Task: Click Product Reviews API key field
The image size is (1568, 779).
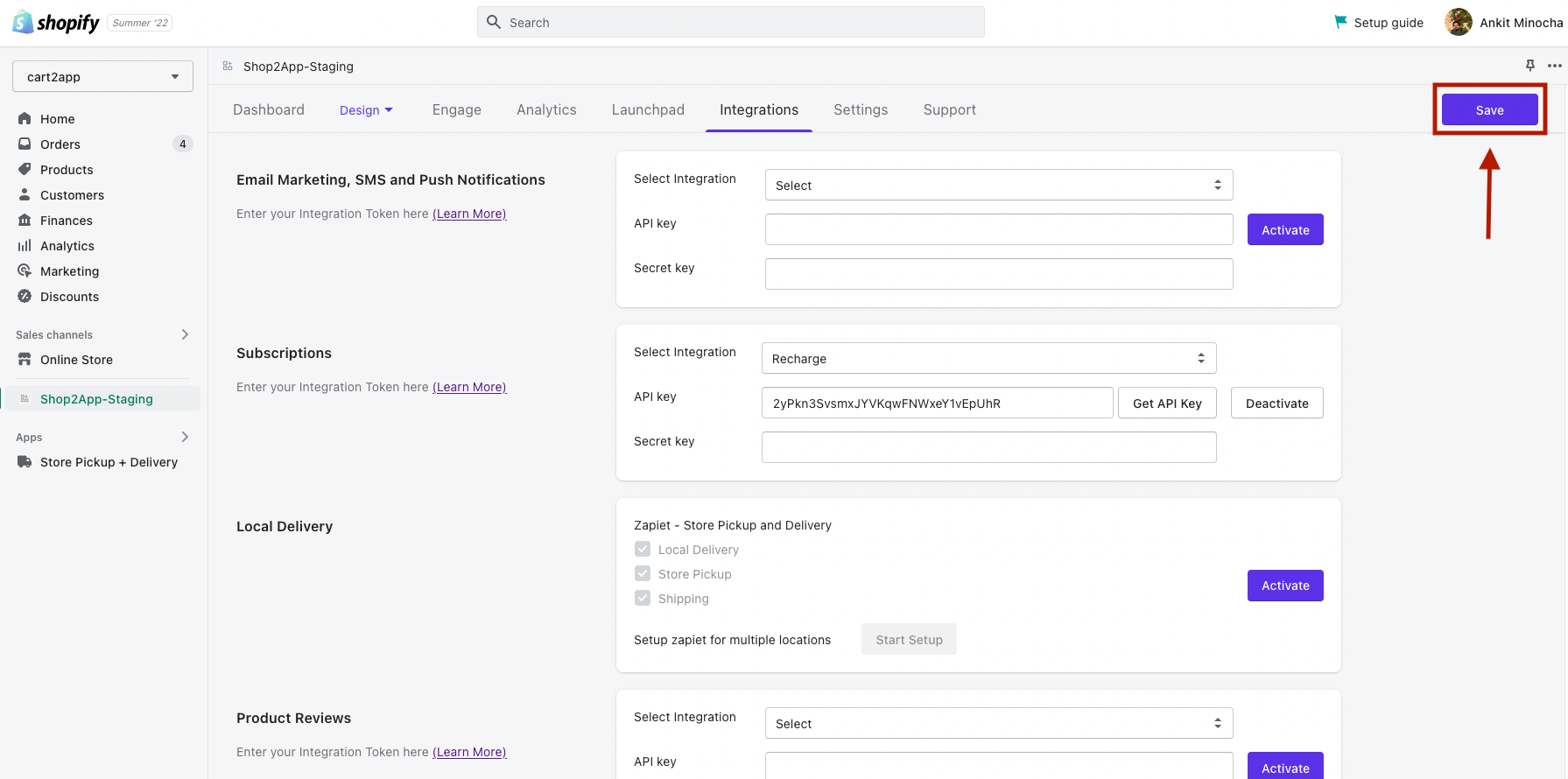Action: click(x=999, y=766)
